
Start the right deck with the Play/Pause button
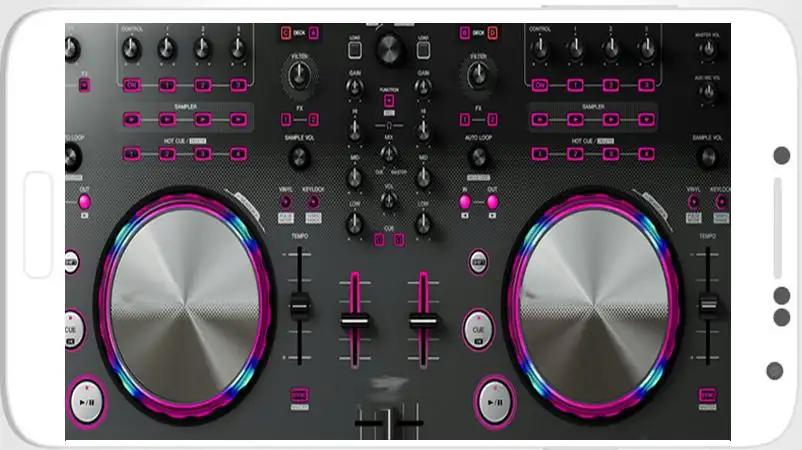click(x=495, y=402)
